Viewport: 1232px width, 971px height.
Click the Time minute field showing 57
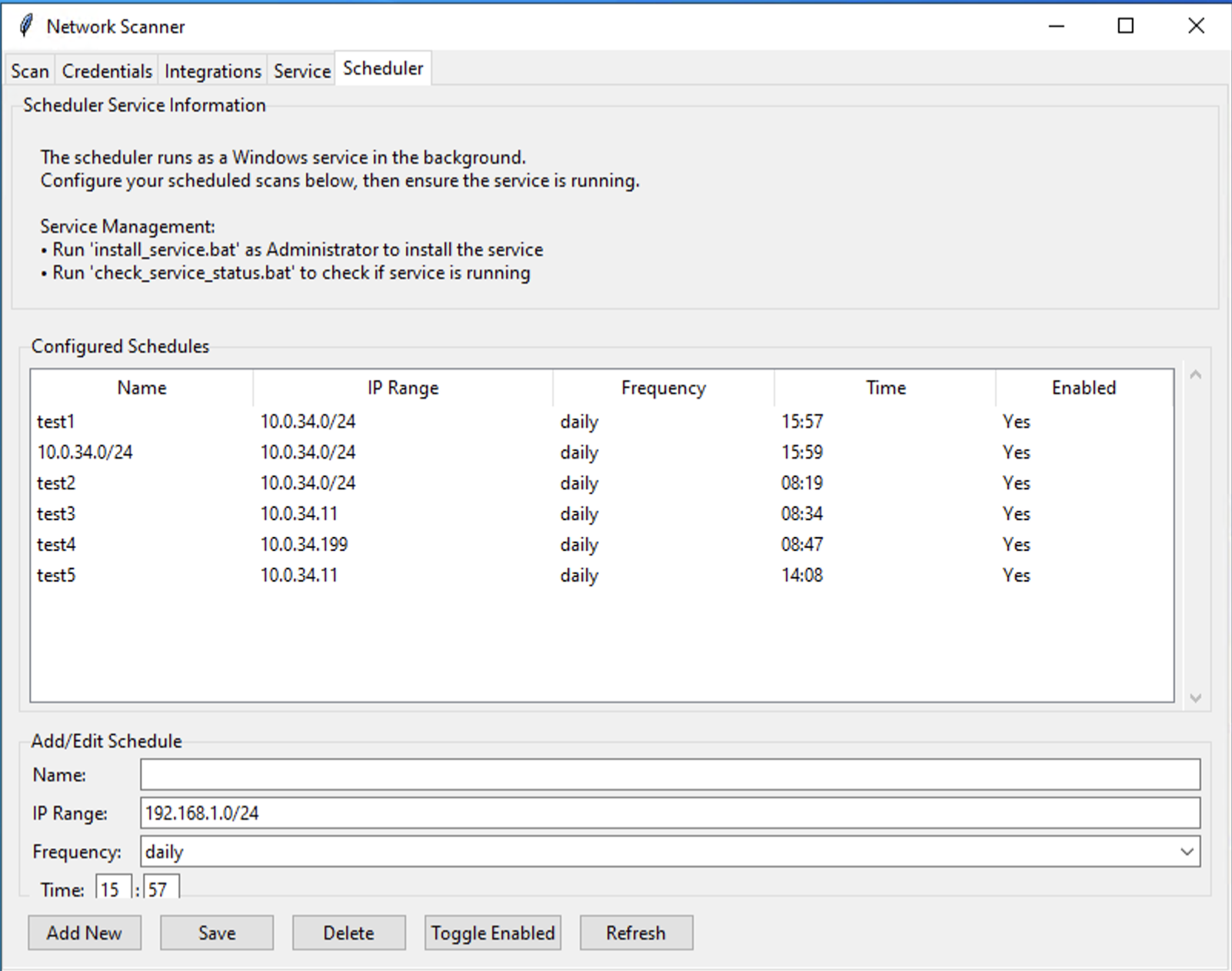pos(161,887)
